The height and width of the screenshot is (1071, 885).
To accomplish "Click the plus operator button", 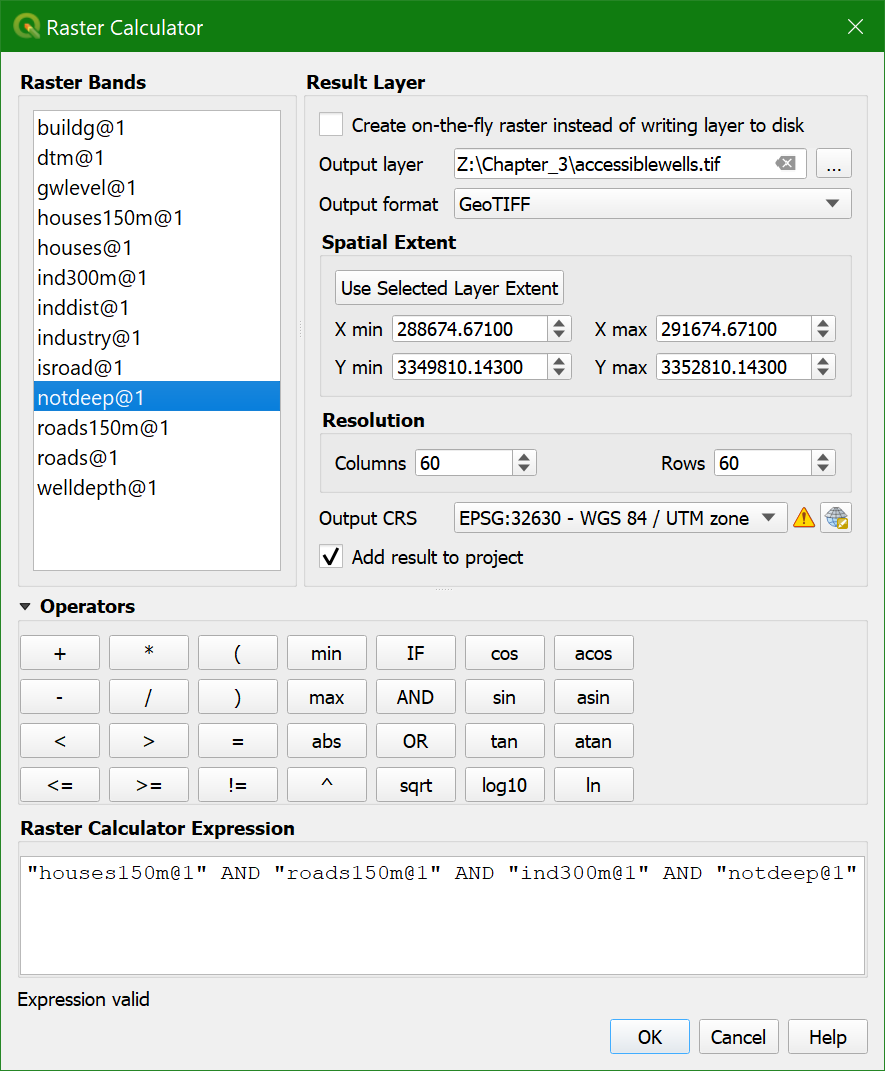I will point(60,653).
